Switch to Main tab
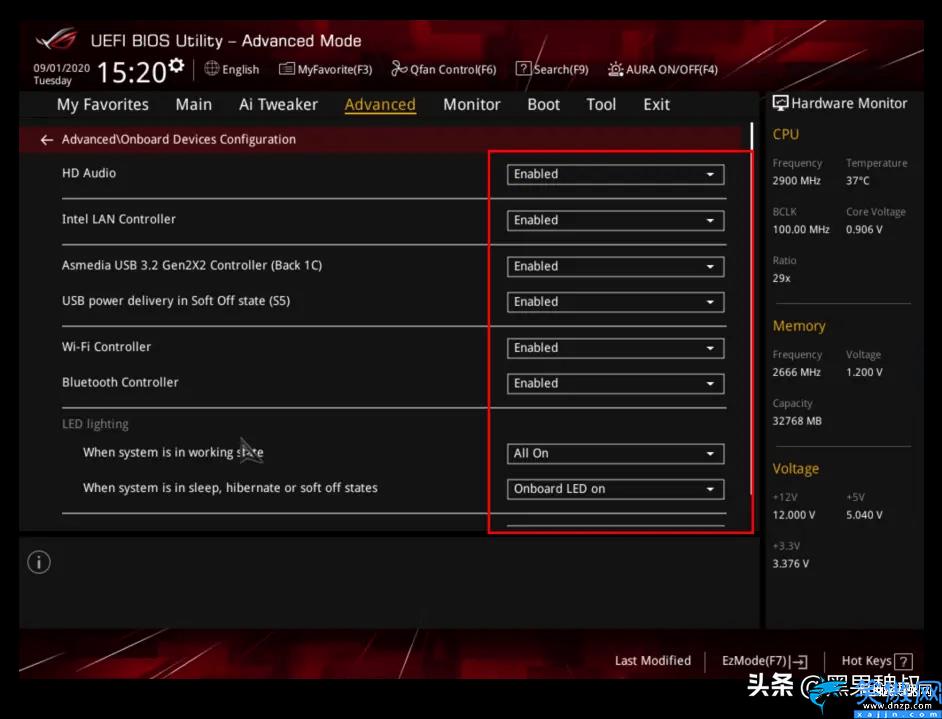942x719 pixels. [x=193, y=105]
